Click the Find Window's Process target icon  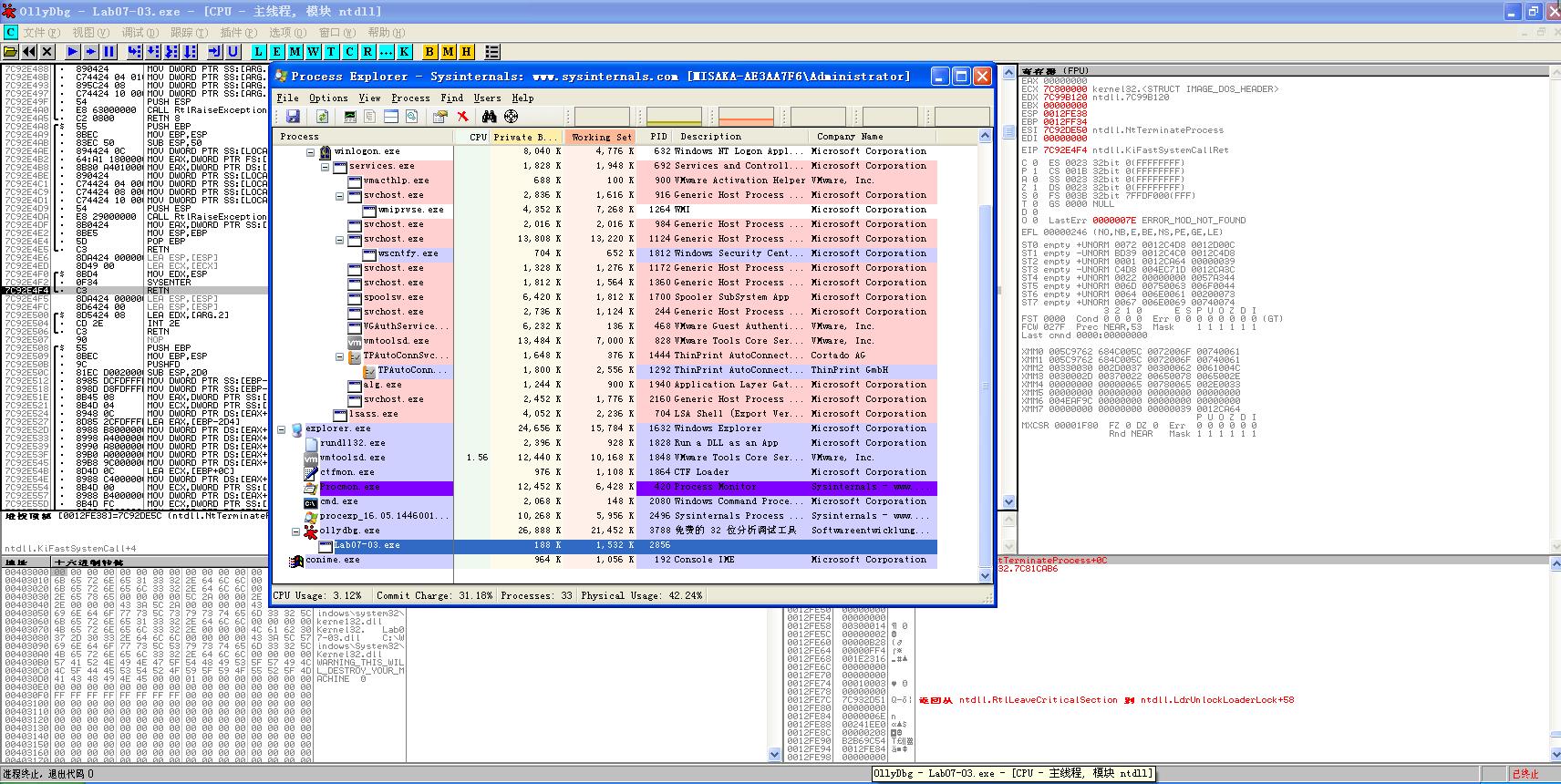[511, 116]
